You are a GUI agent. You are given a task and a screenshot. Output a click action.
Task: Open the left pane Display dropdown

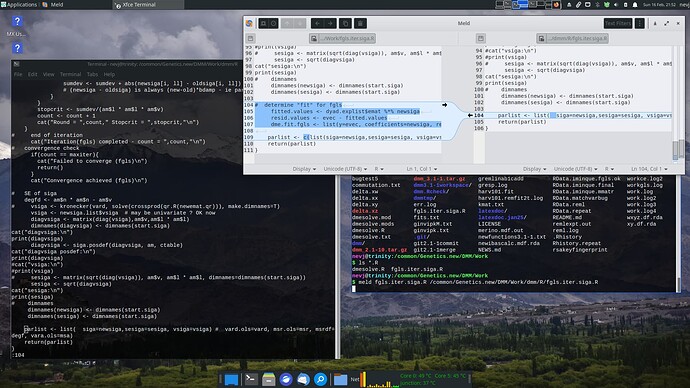click(x=304, y=169)
